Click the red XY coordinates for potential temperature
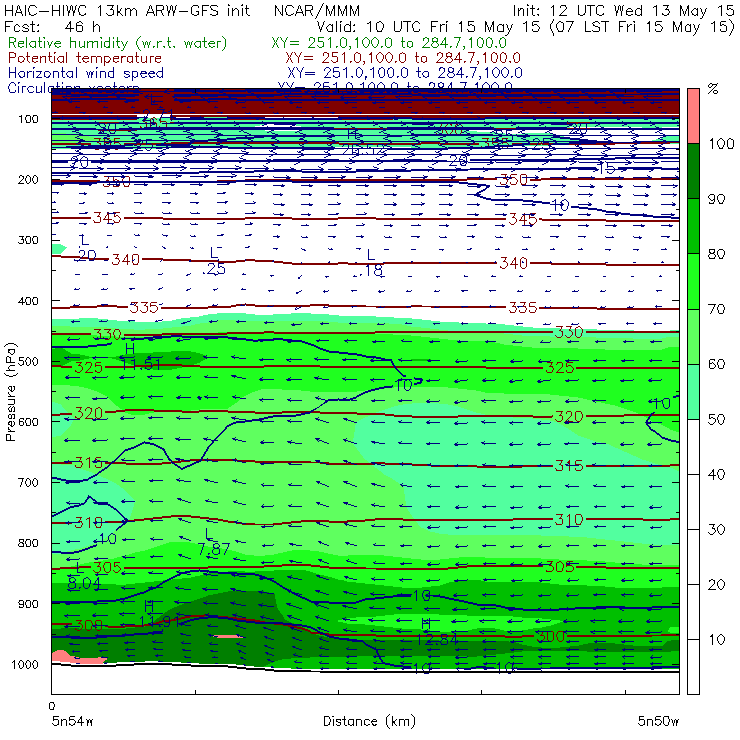 coord(403,58)
